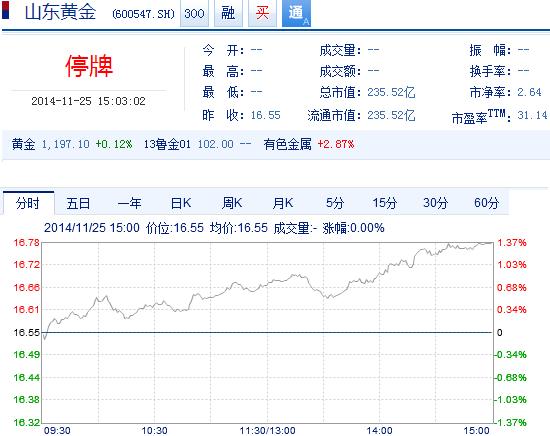Image resolution: width=550 pixels, height=436 pixels.
Task: Click the 09:30 time axis label
Action: coord(57,430)
